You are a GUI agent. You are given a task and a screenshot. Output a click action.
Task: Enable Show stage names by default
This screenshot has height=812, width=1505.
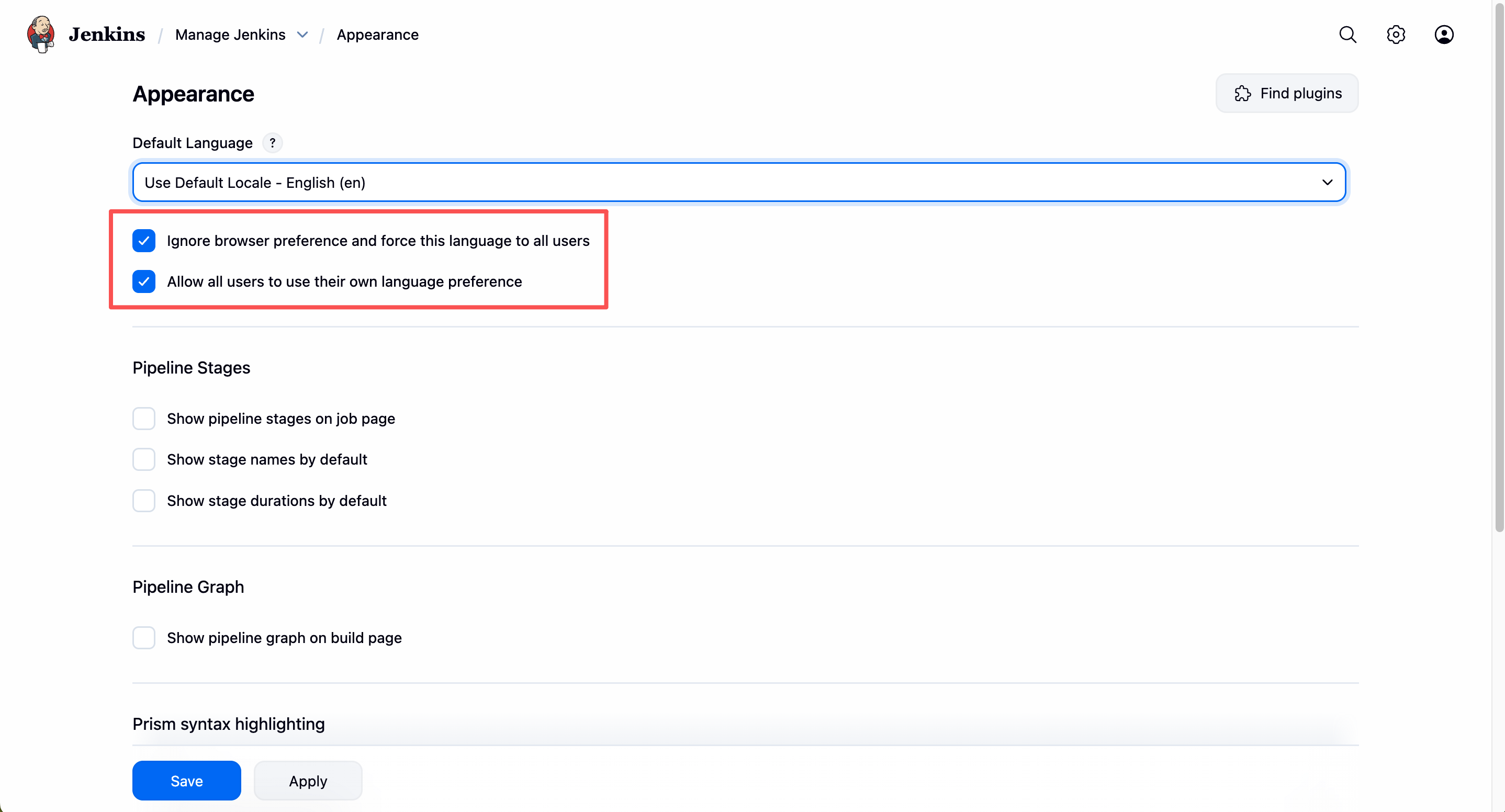[144, 460]
